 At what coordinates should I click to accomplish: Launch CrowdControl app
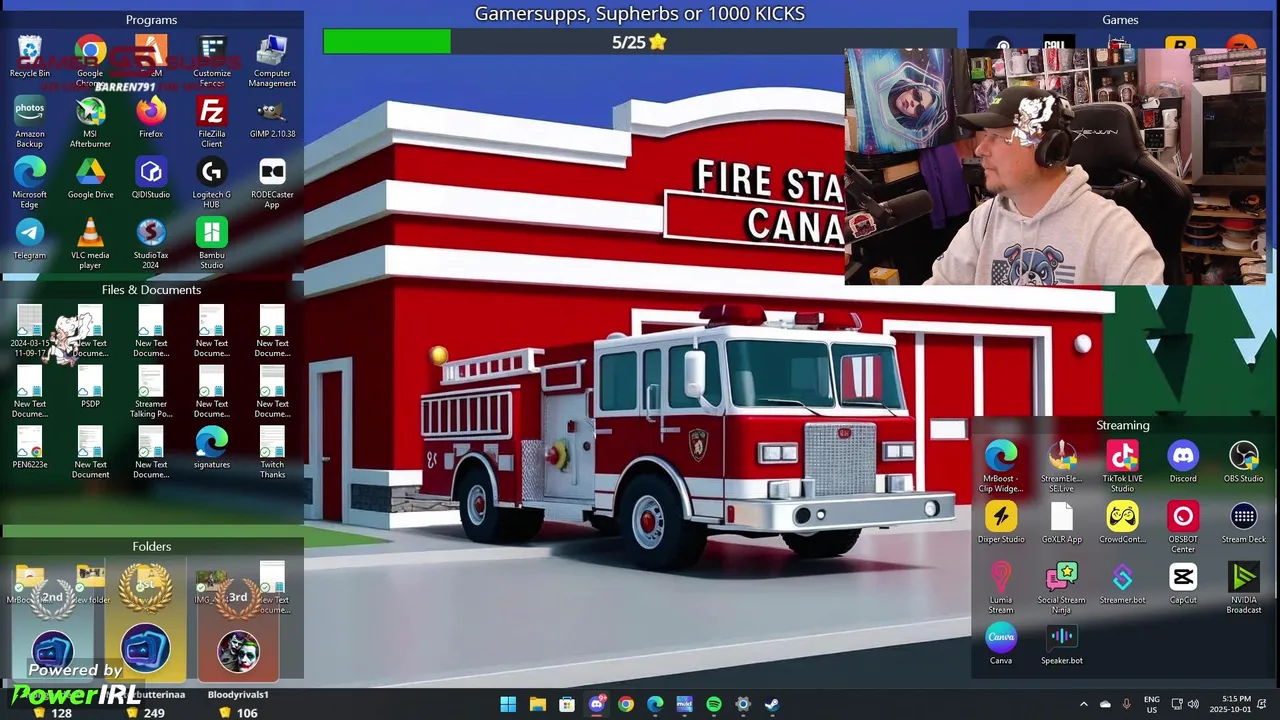point(1122,523)
